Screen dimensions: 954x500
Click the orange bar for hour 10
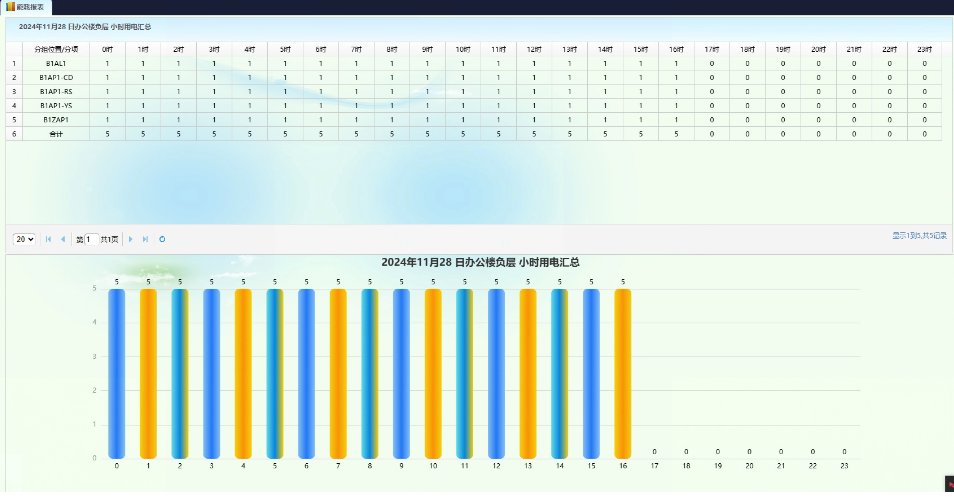[x=433, y=373]
